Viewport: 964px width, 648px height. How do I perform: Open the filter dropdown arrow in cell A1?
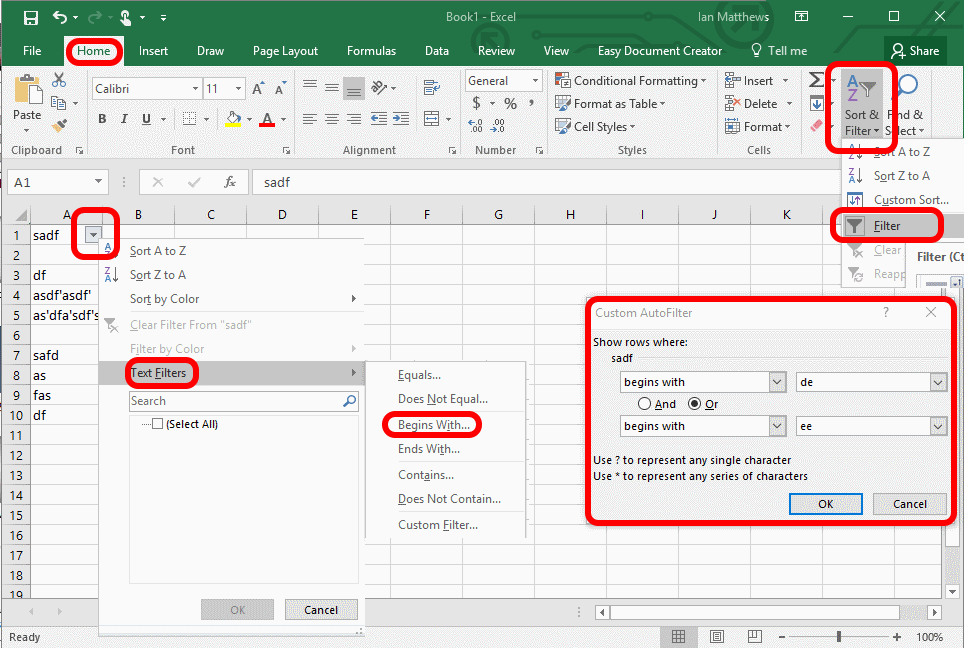(x=93, y=234)
